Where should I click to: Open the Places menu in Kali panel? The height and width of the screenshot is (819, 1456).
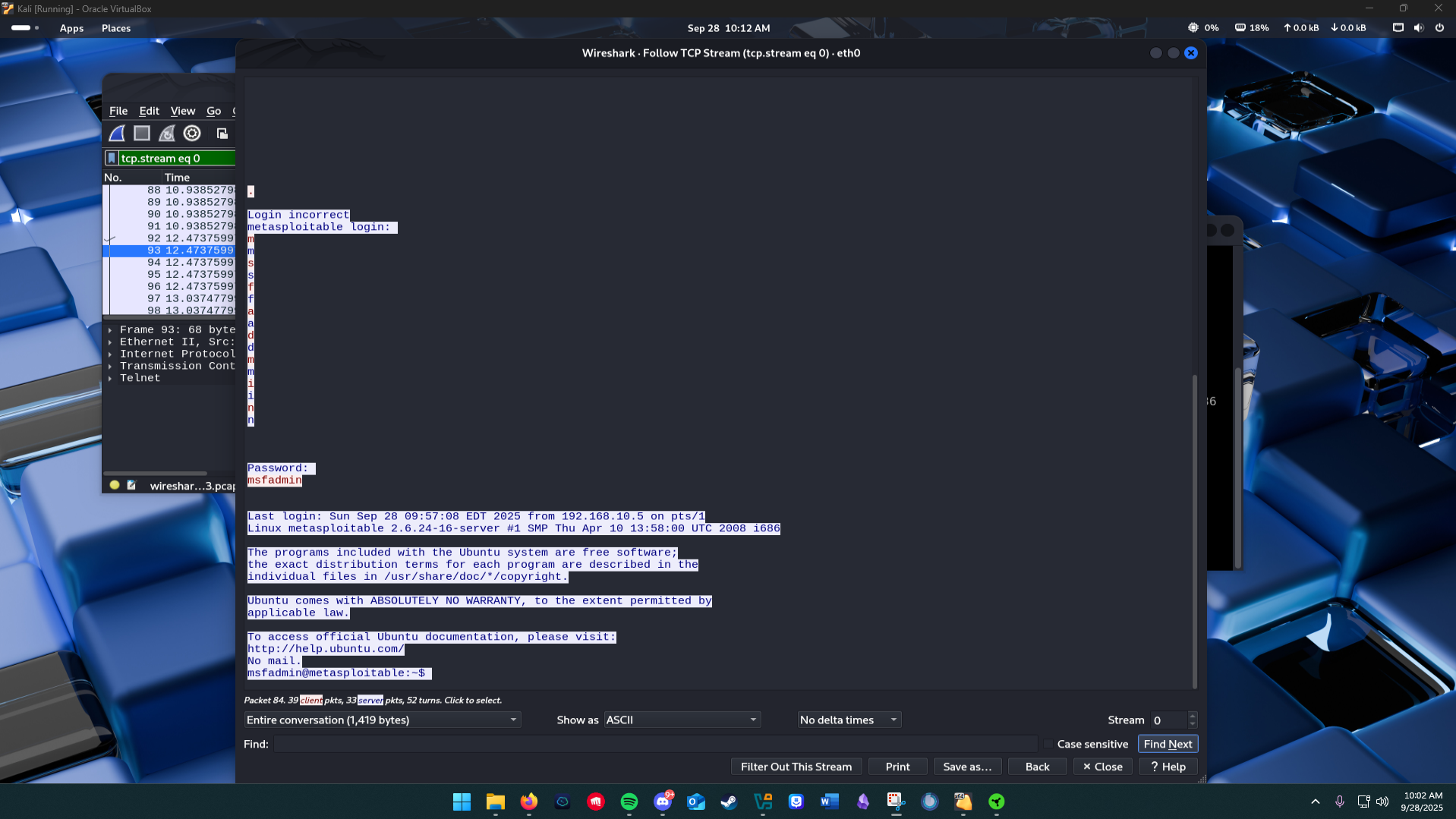(x=116, y=28)
